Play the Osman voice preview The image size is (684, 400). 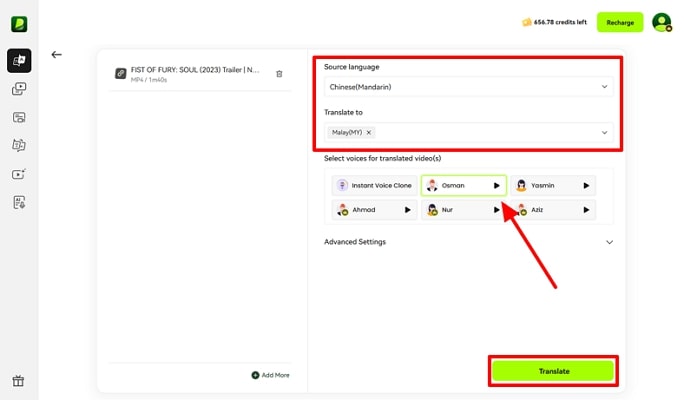(x=496, y=185)
